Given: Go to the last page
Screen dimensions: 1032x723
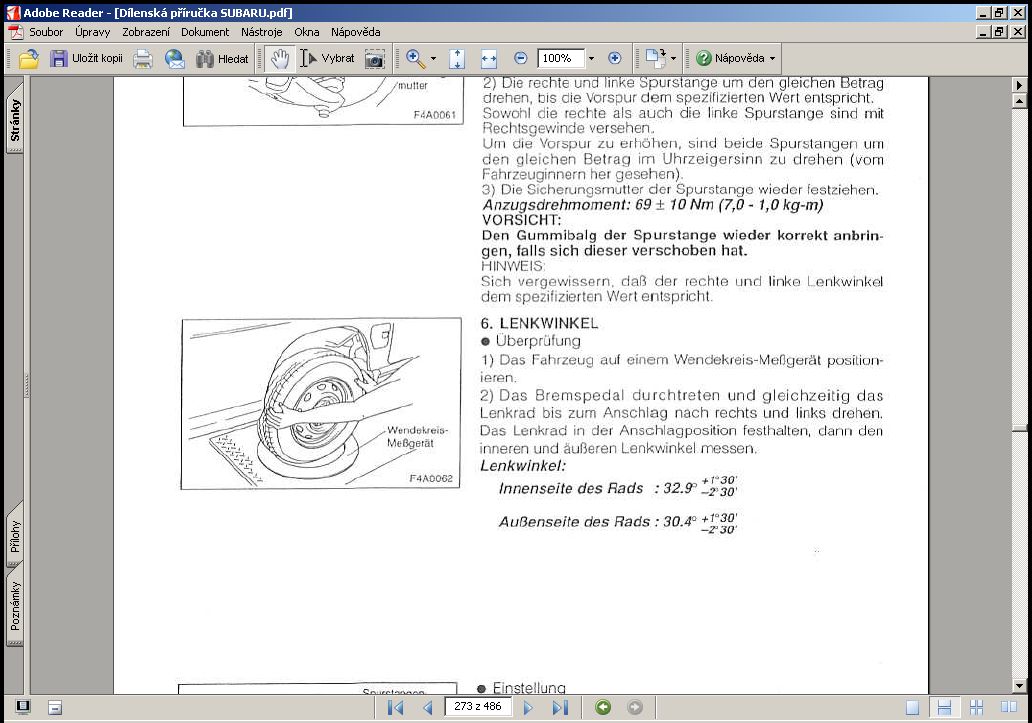Looking at the screenshot, I should tap(560, 707).
